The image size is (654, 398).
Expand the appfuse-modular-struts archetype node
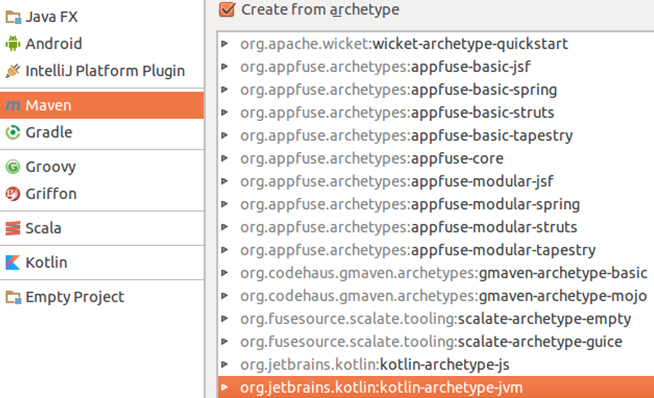[x=224, y=227]
